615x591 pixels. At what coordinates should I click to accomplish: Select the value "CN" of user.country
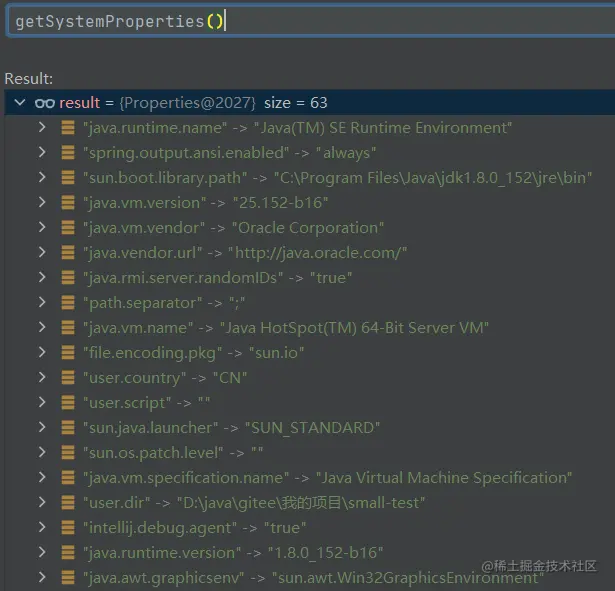point(230,378)
